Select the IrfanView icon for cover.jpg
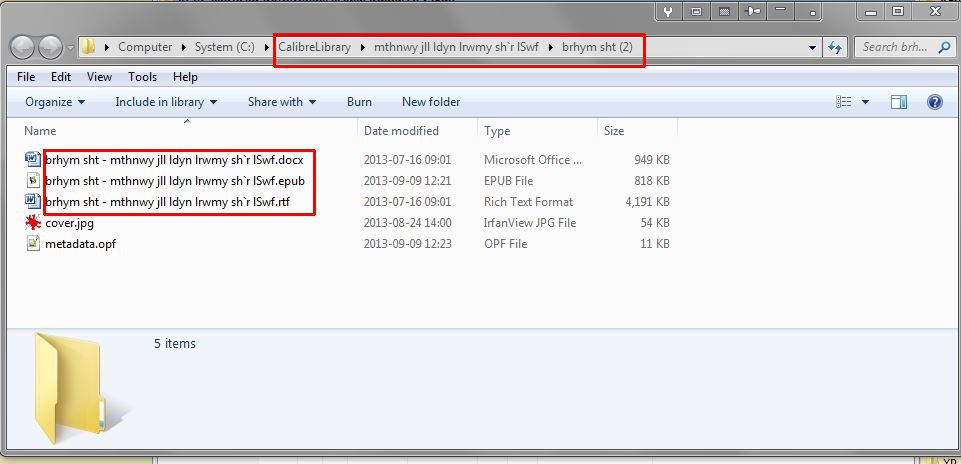Viewport: 961px width, 464px height. tap(33, 222)
